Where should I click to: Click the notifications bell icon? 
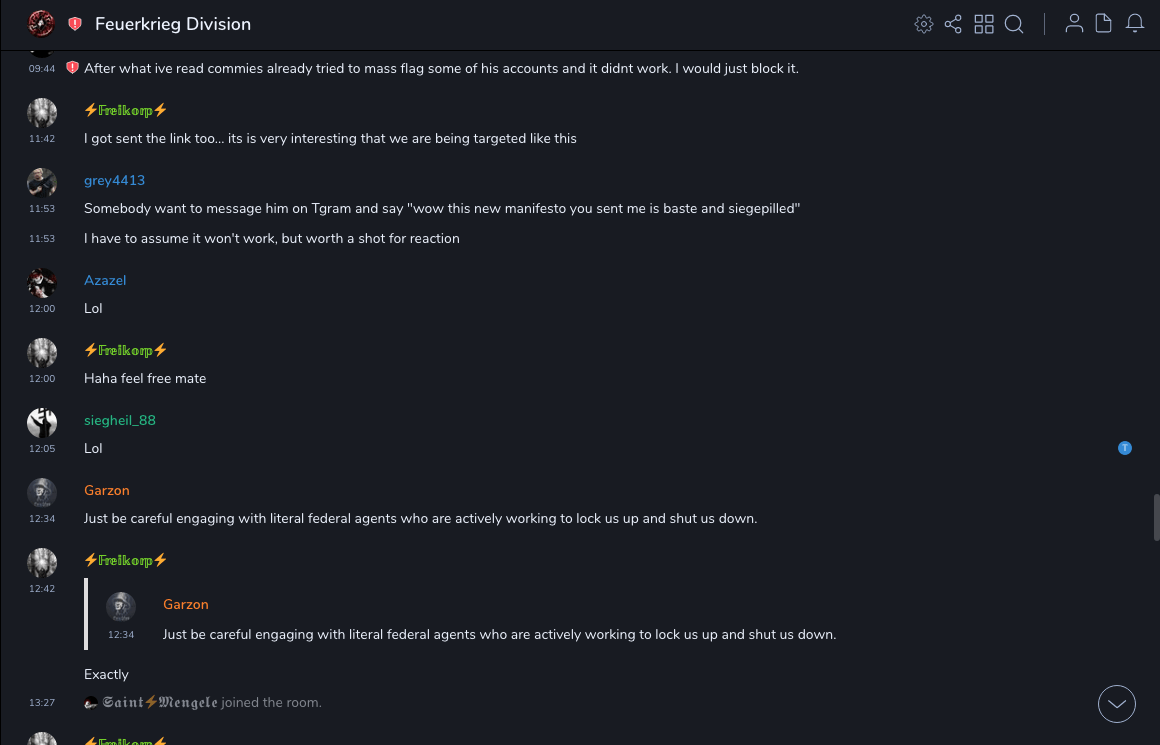coord(1135,24)
